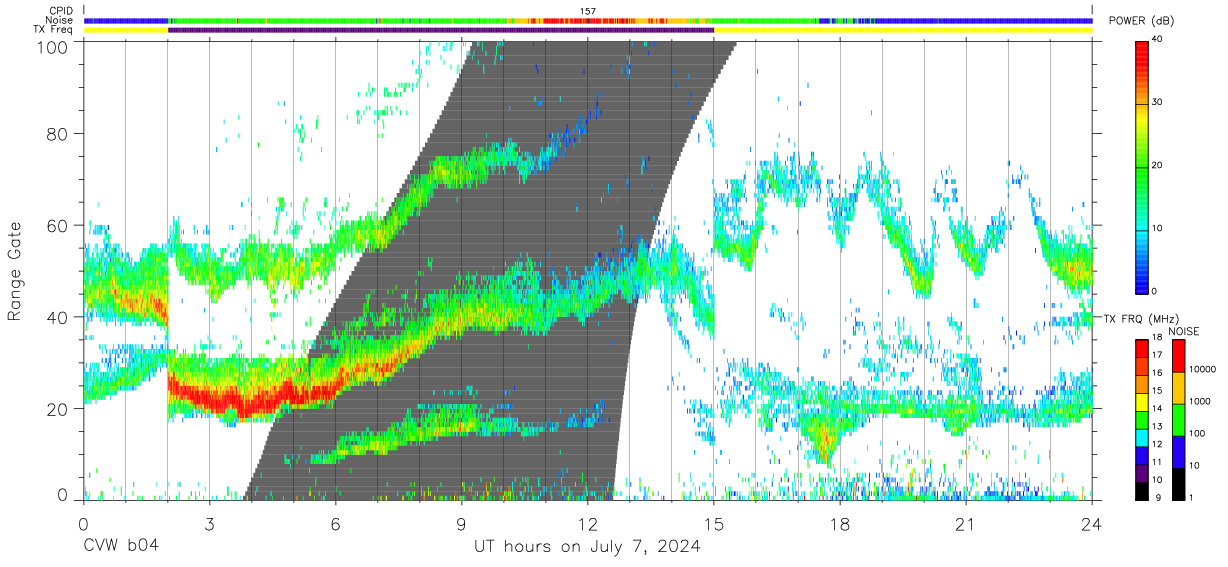The image size is (1228, 567).
Task: Click the x-axis tick label '18'
Action: [839, 524]
